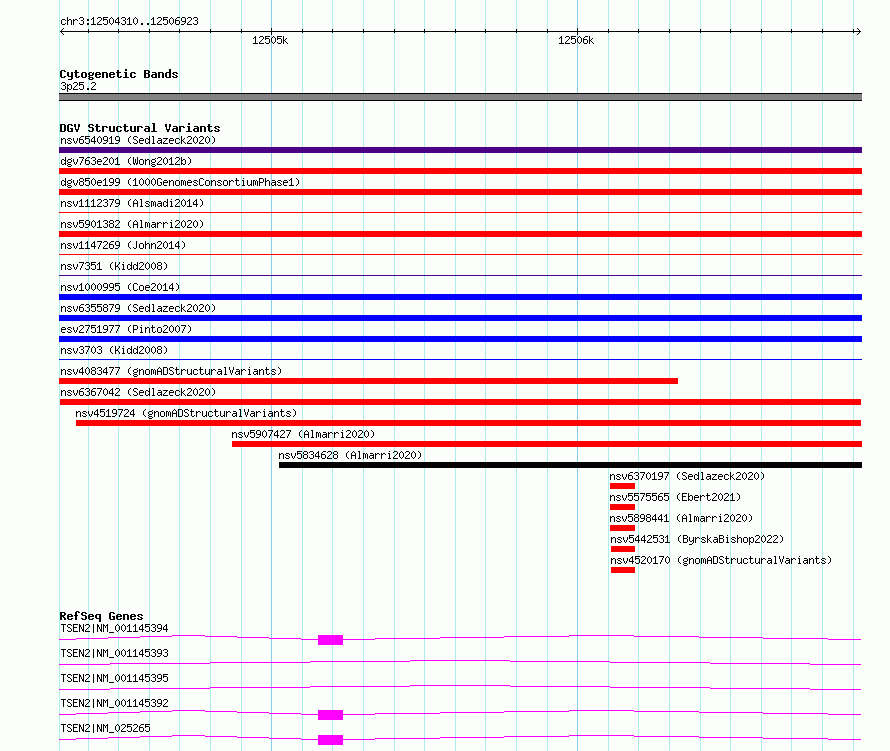The image size is (890, 751).
Task: Click the DGV Structural Variants track title
Action: tap(140, 128)
